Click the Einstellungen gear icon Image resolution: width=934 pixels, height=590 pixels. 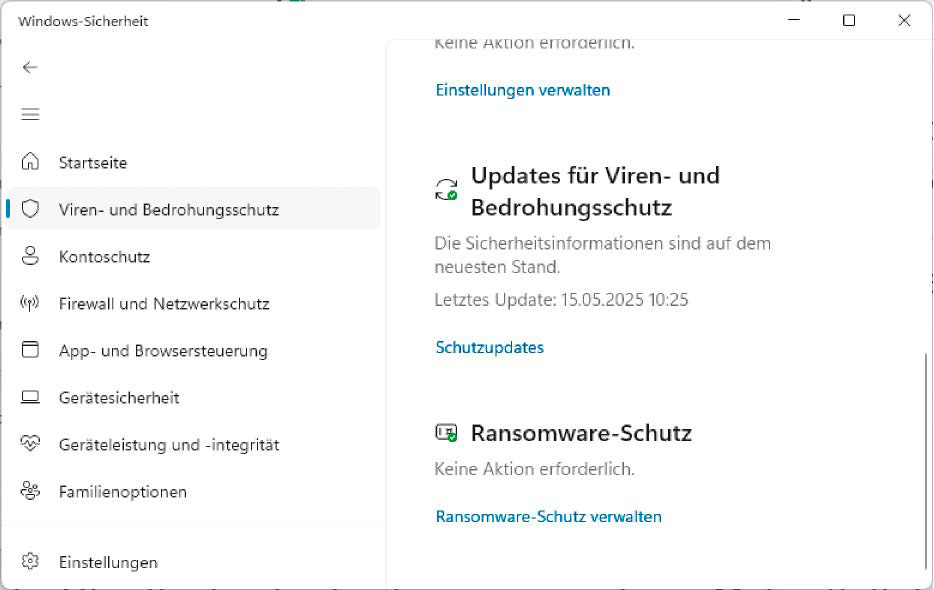pyautogui.click(x=30, y=561)
